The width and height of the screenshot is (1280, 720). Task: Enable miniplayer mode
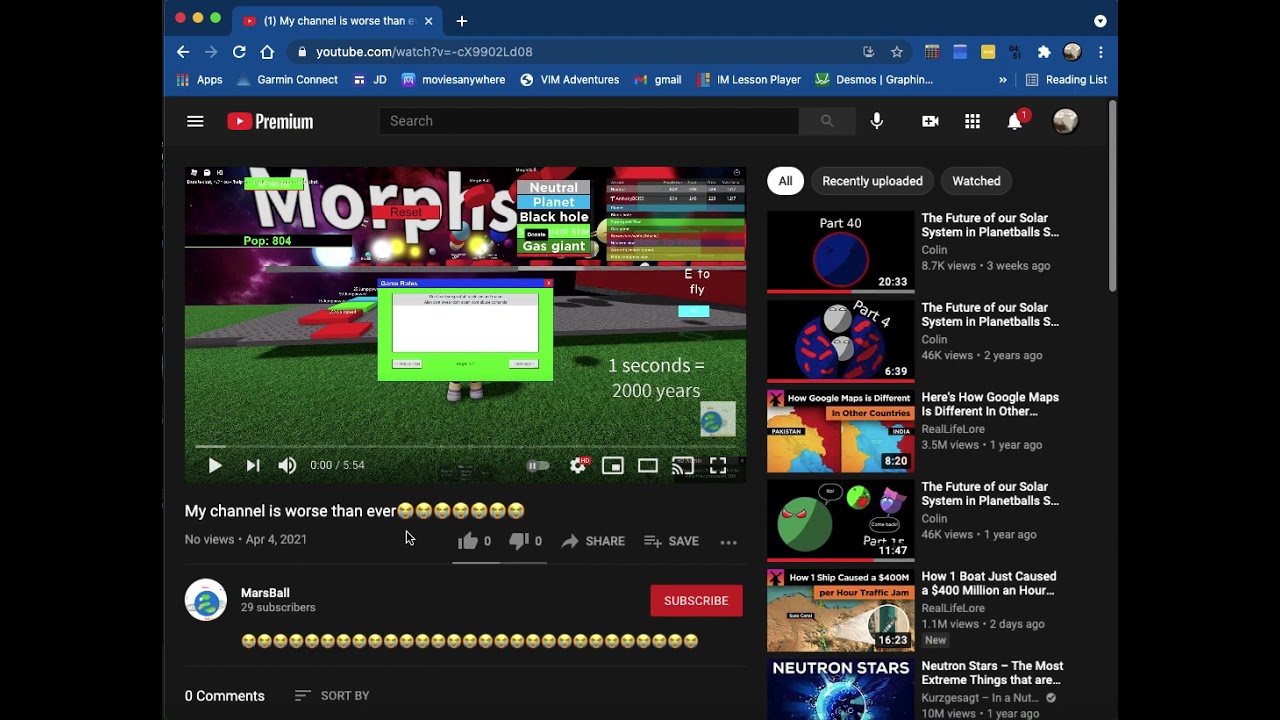pos(612,465)
